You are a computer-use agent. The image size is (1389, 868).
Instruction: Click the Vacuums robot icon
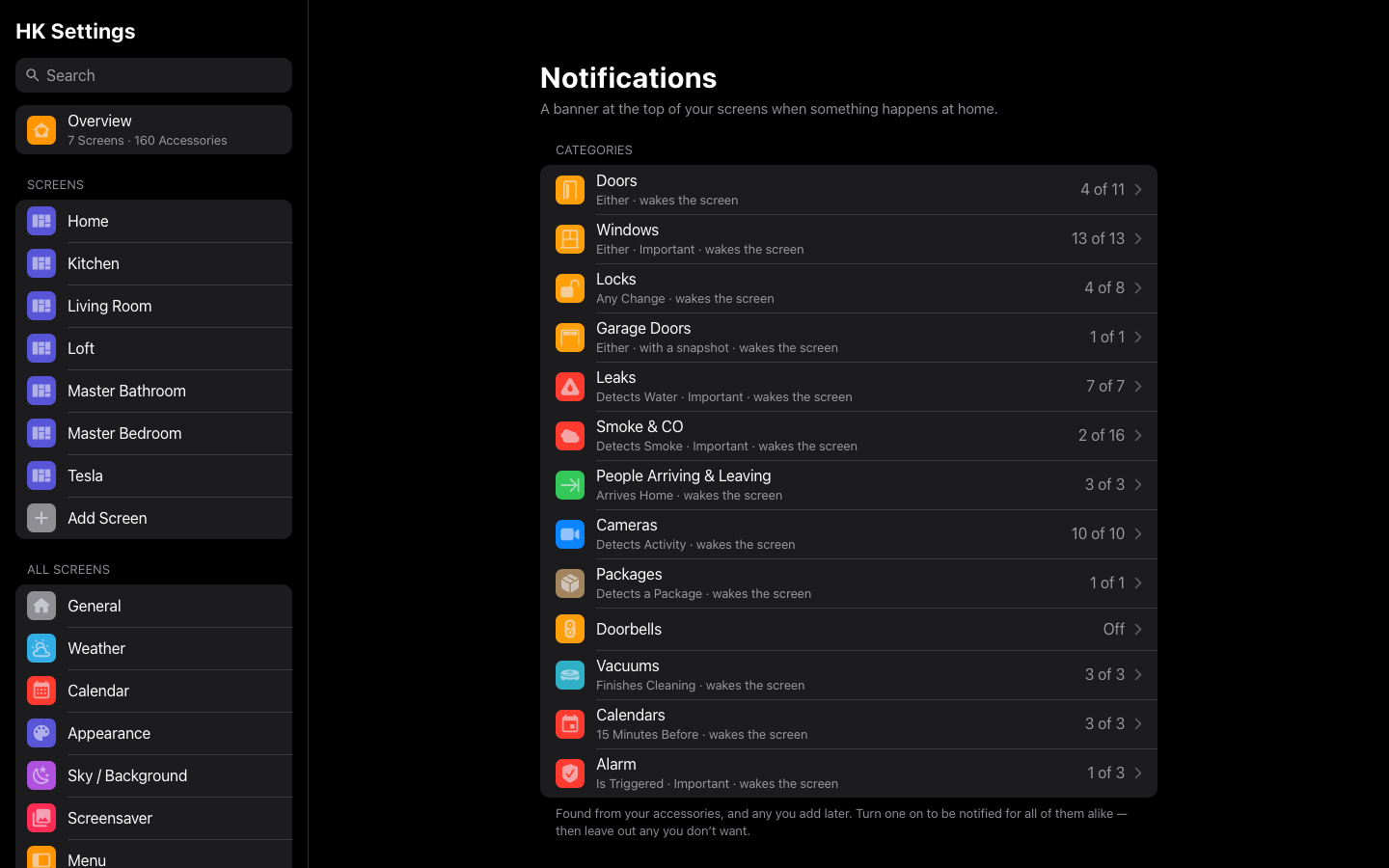pos(570,675)
